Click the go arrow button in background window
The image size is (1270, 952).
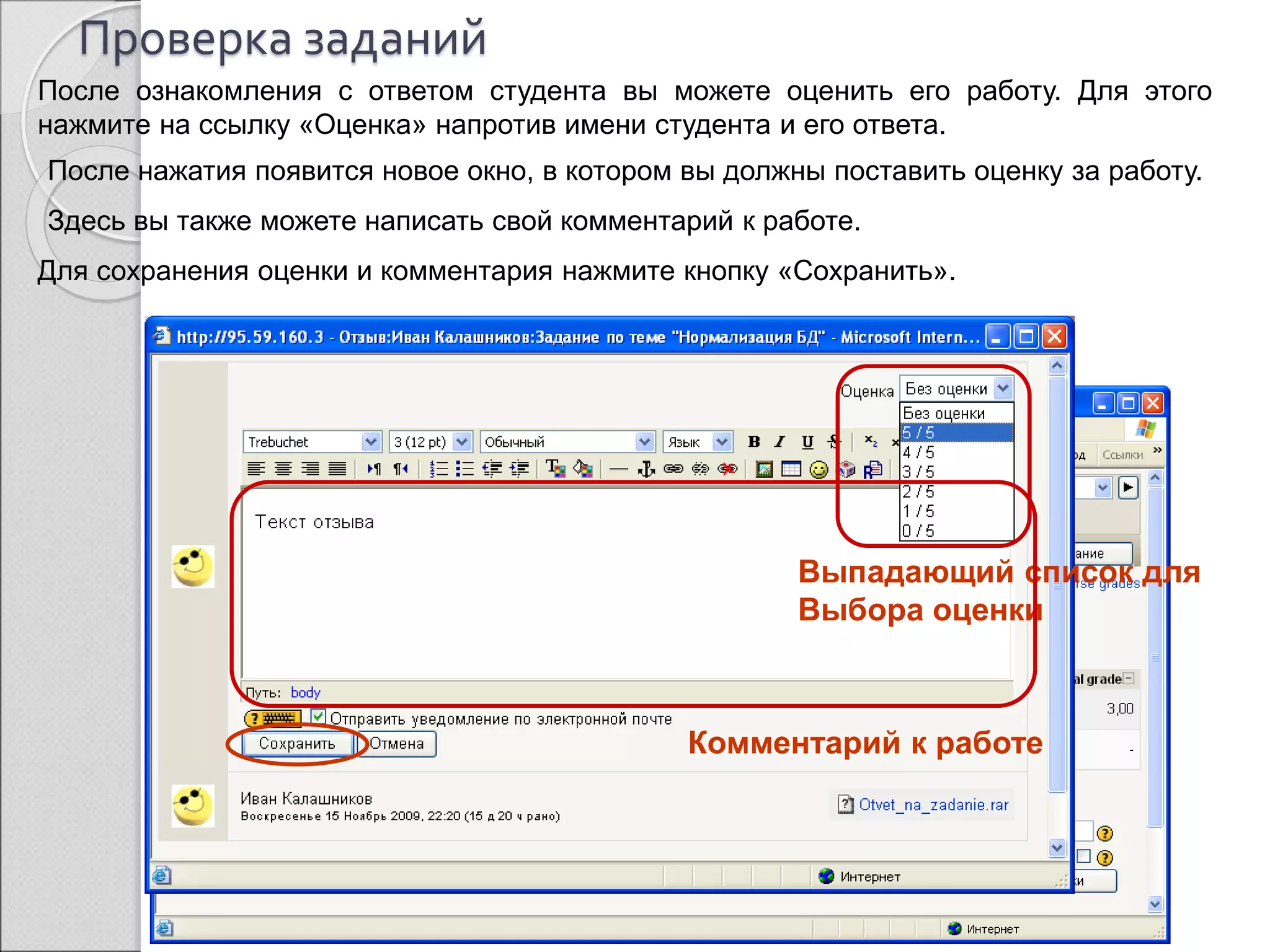[x=1128, y=488]
